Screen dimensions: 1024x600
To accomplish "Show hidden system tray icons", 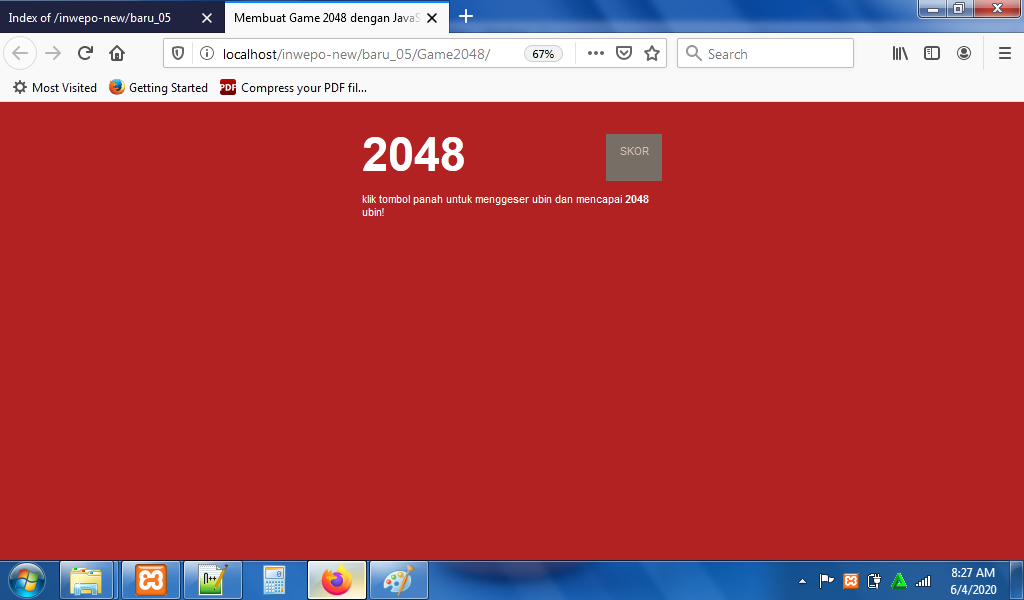I will point(802,580).
